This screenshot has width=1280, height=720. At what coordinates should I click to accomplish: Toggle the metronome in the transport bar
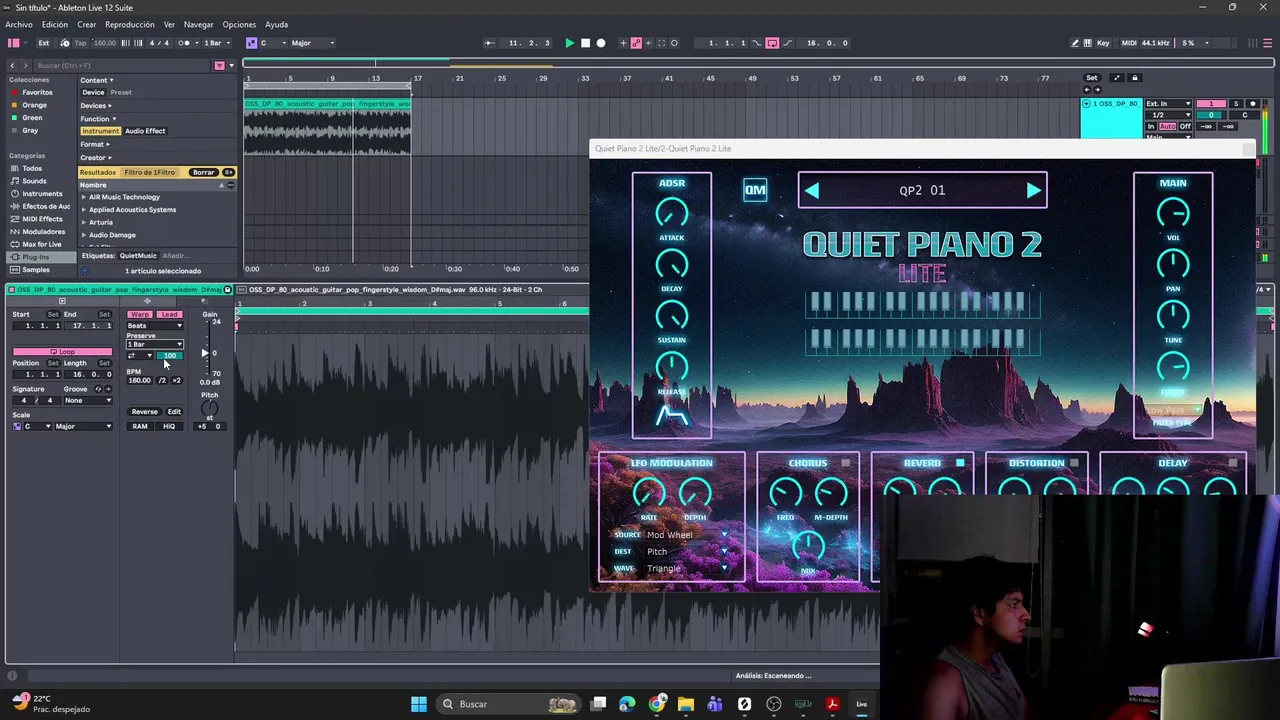coord(185,43)
